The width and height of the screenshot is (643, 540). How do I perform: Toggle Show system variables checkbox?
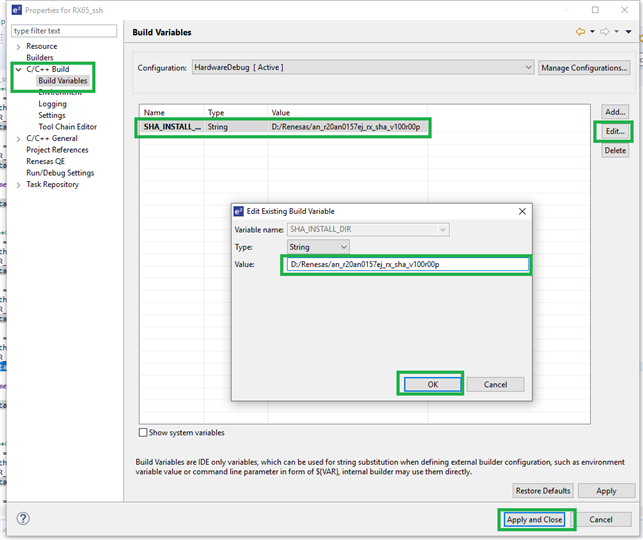143,433
